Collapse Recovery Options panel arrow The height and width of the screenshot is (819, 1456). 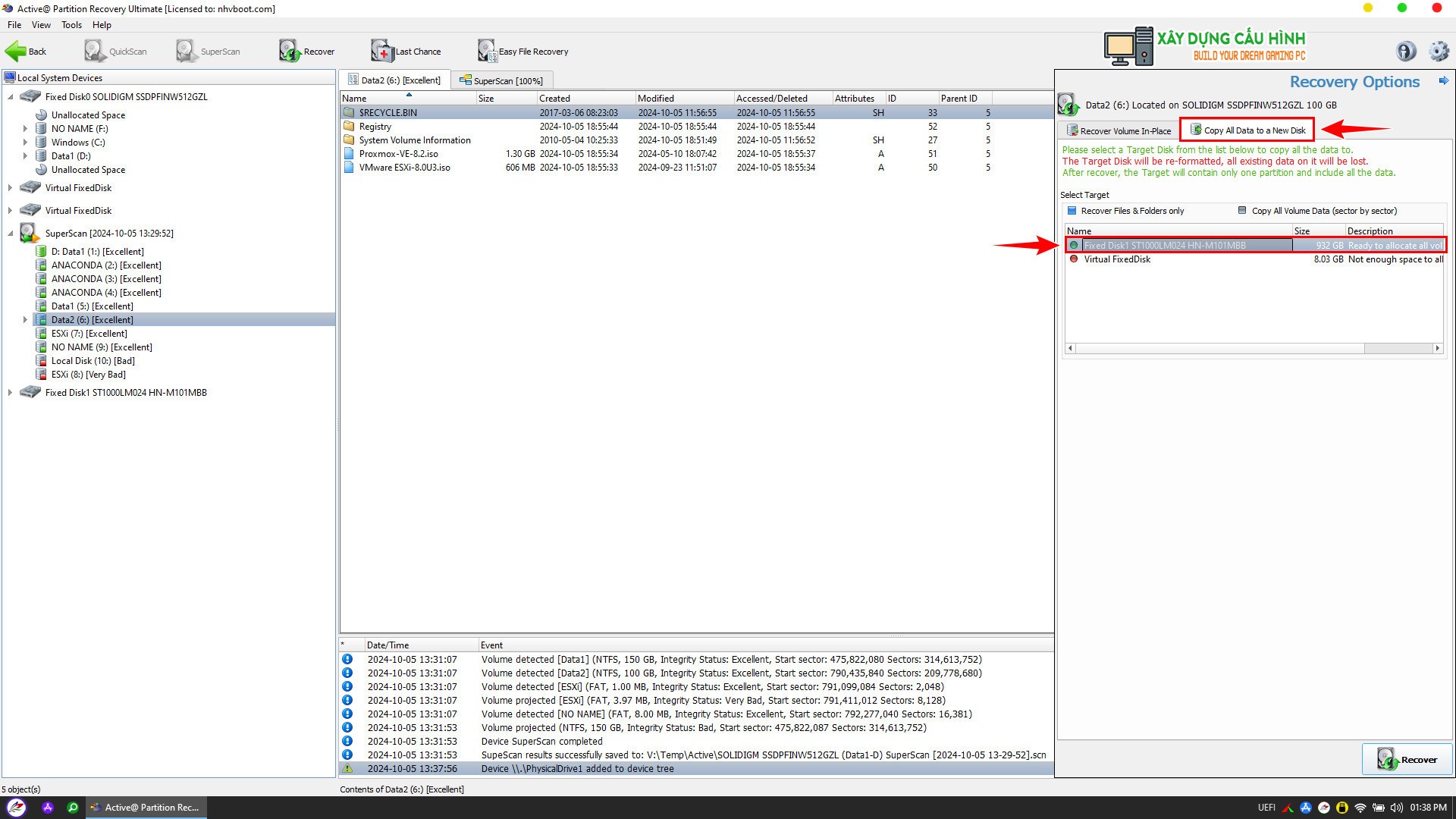tap(1443, 80)
